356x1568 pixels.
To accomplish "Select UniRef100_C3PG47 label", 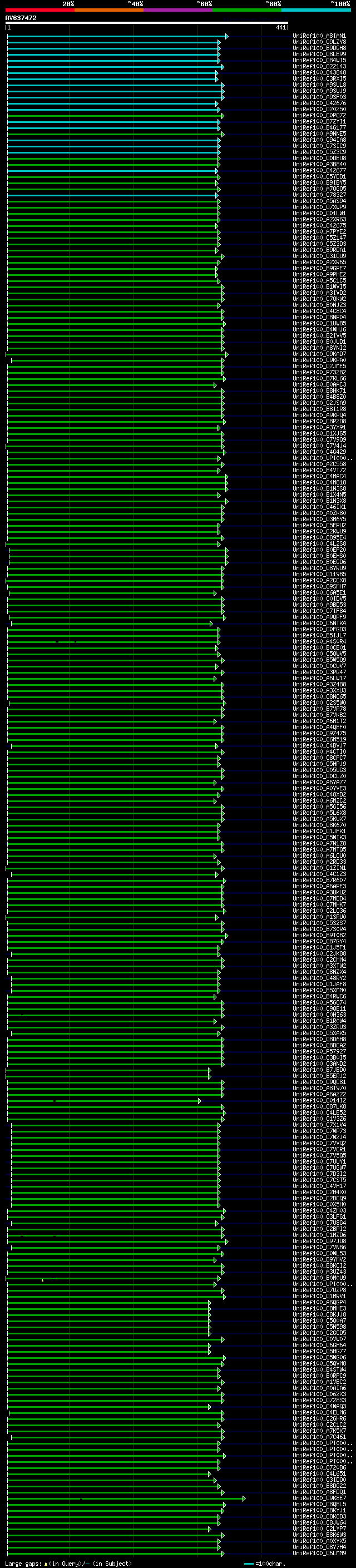I will 319,672.
